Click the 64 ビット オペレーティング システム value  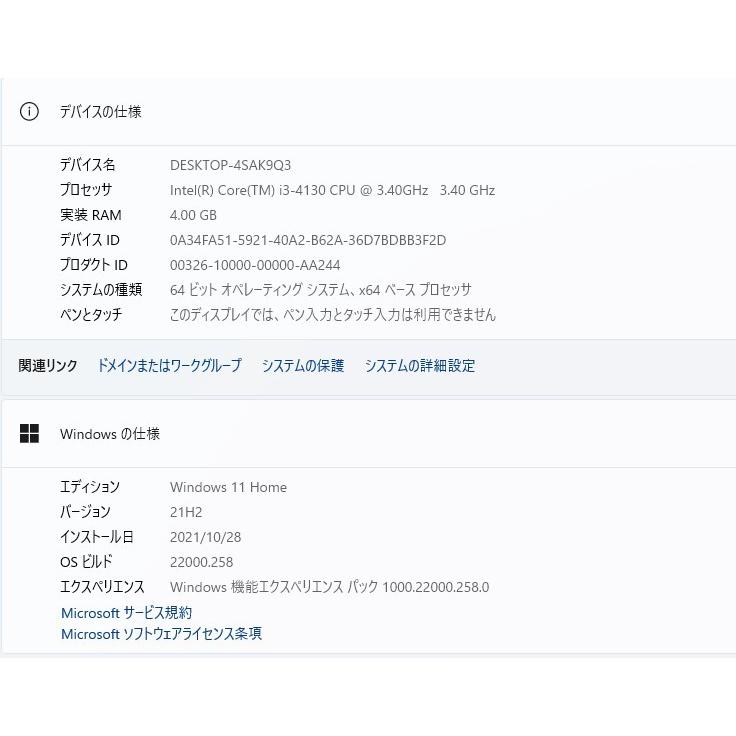point(321,290)
